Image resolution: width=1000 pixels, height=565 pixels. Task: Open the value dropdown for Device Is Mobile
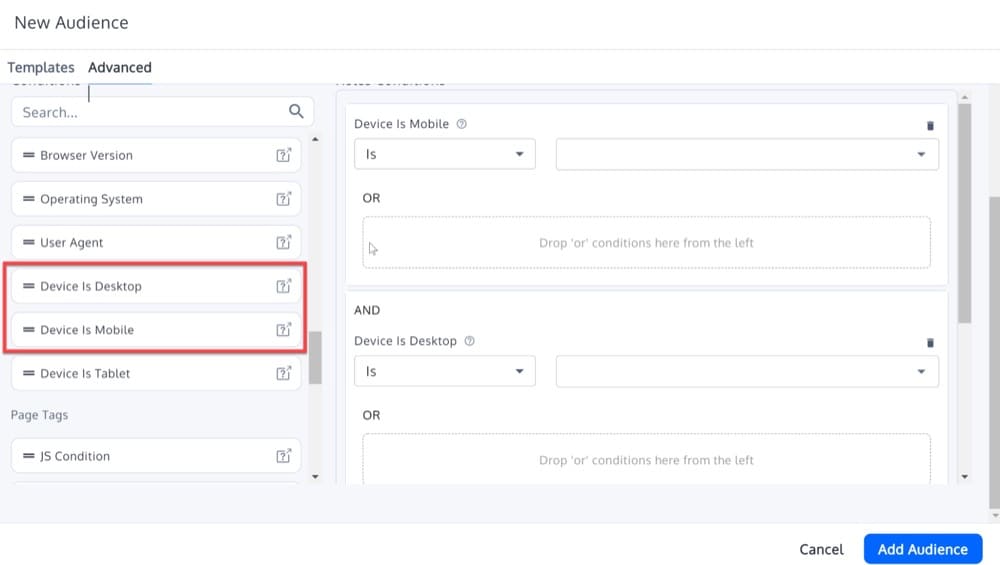tap(746, 155)
